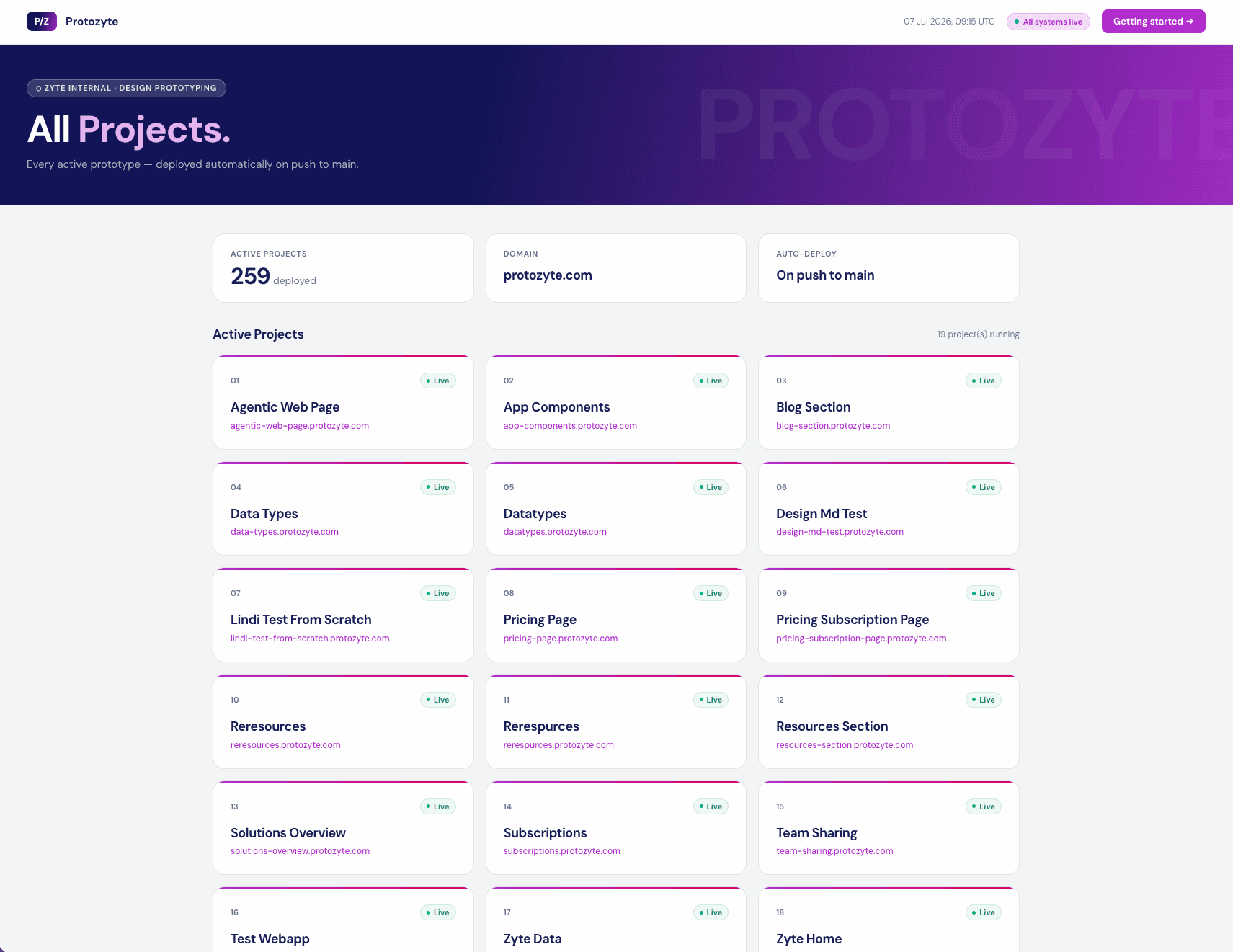Click Live badge on App Components card
Viewport: 1233px width, 952px height.
tap(711, 381)
